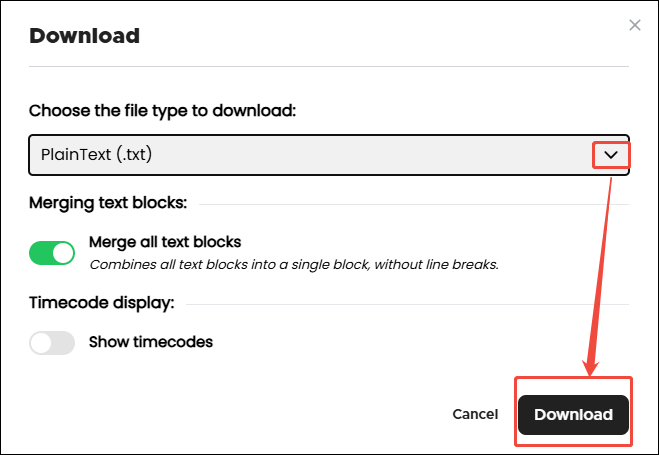Close the Download dialog with the X
This screenshot has width=659, height=455.
pos(634,25)
